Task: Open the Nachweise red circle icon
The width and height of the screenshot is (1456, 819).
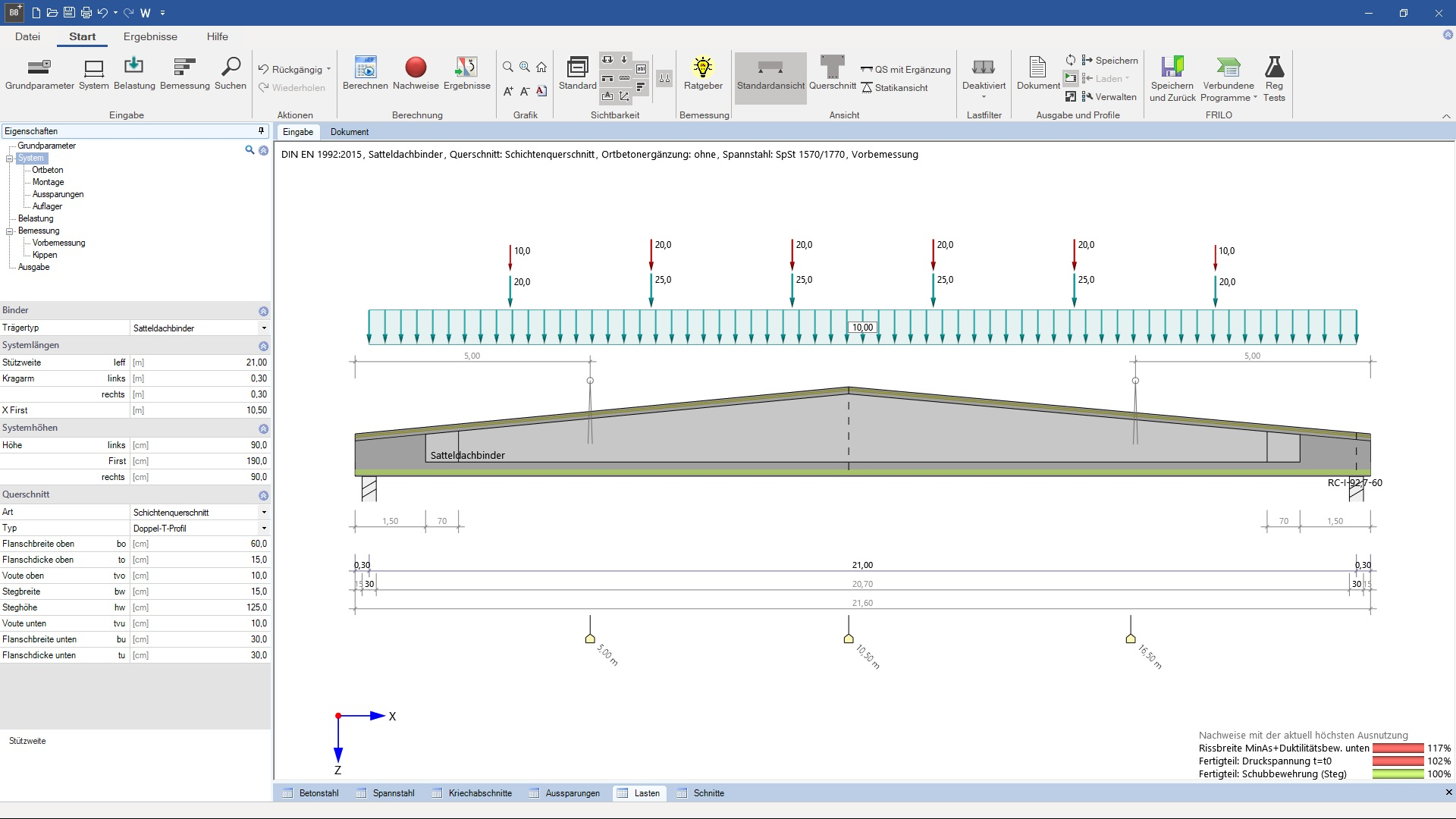Action: [x=416, y=67]
